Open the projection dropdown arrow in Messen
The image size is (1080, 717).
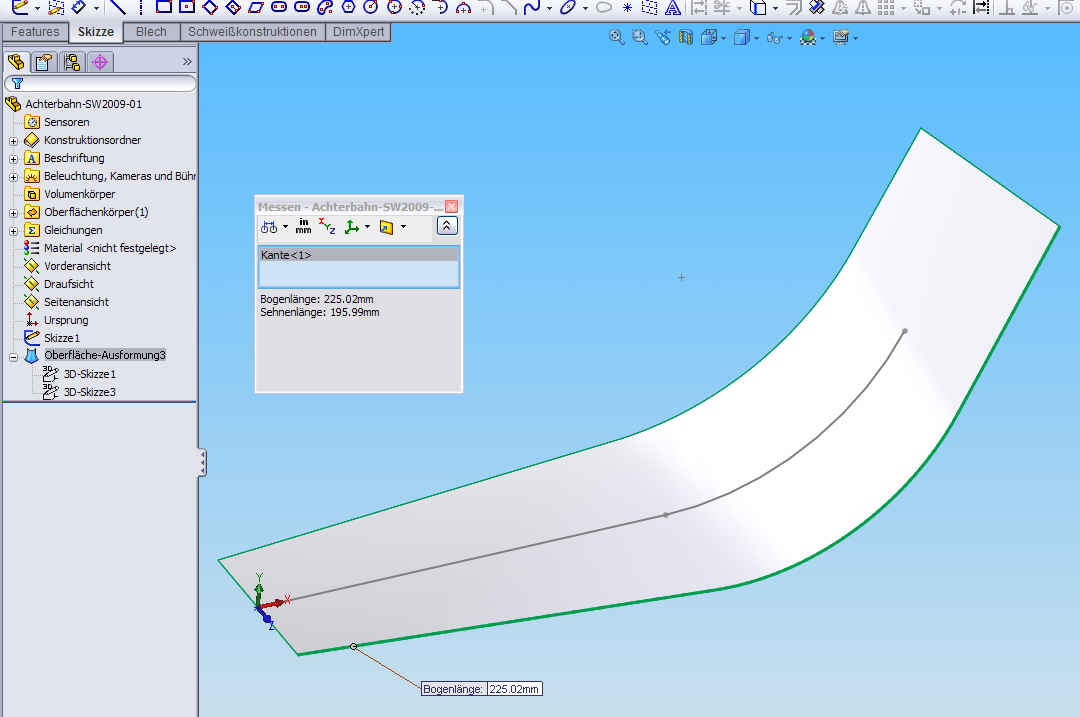[404, 227]
